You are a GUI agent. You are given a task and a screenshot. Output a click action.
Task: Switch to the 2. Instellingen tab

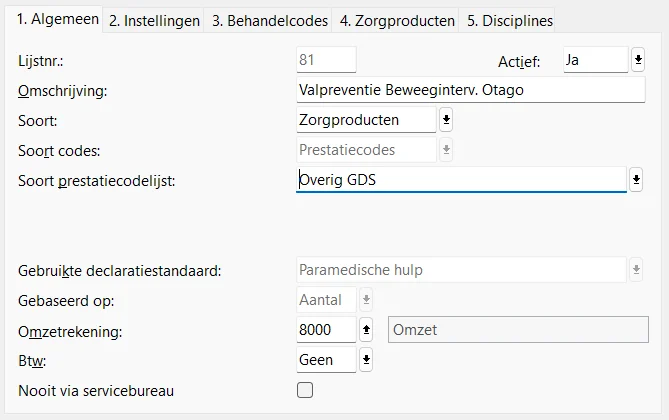point(154,20)
